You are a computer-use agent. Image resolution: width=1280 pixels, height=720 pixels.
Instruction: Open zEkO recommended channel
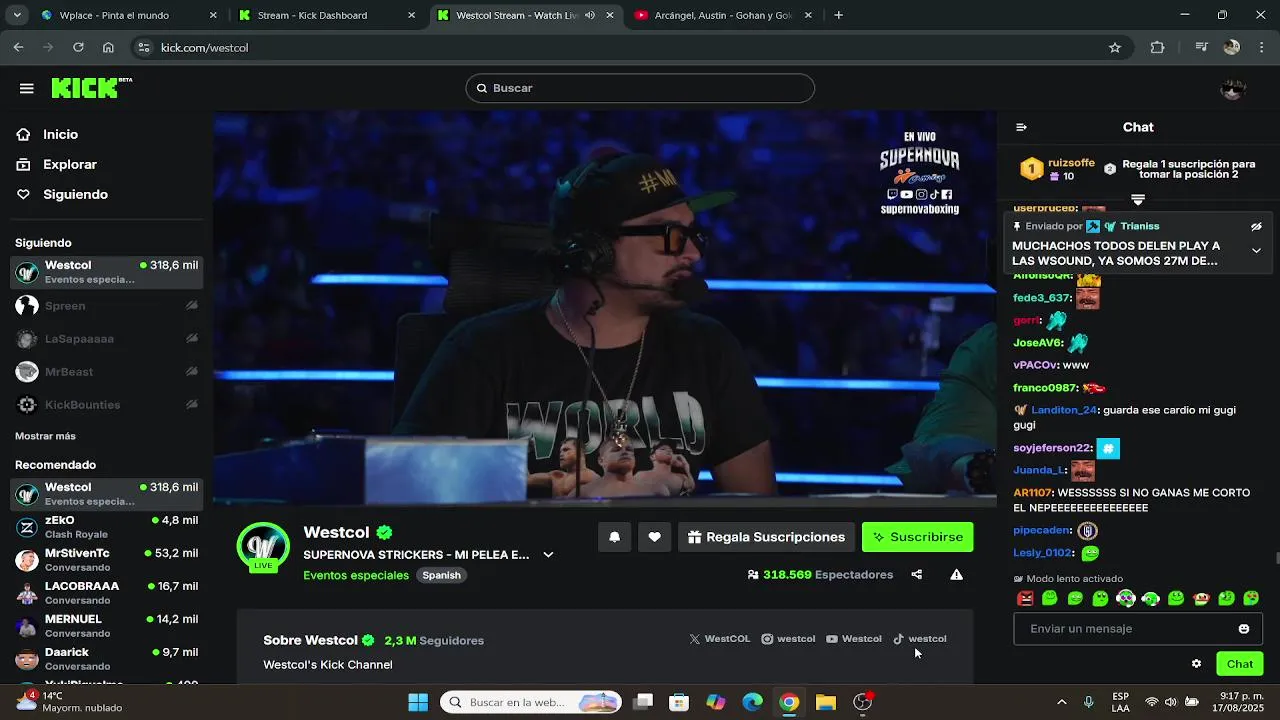pyautogui.click(x=107, y=527)
